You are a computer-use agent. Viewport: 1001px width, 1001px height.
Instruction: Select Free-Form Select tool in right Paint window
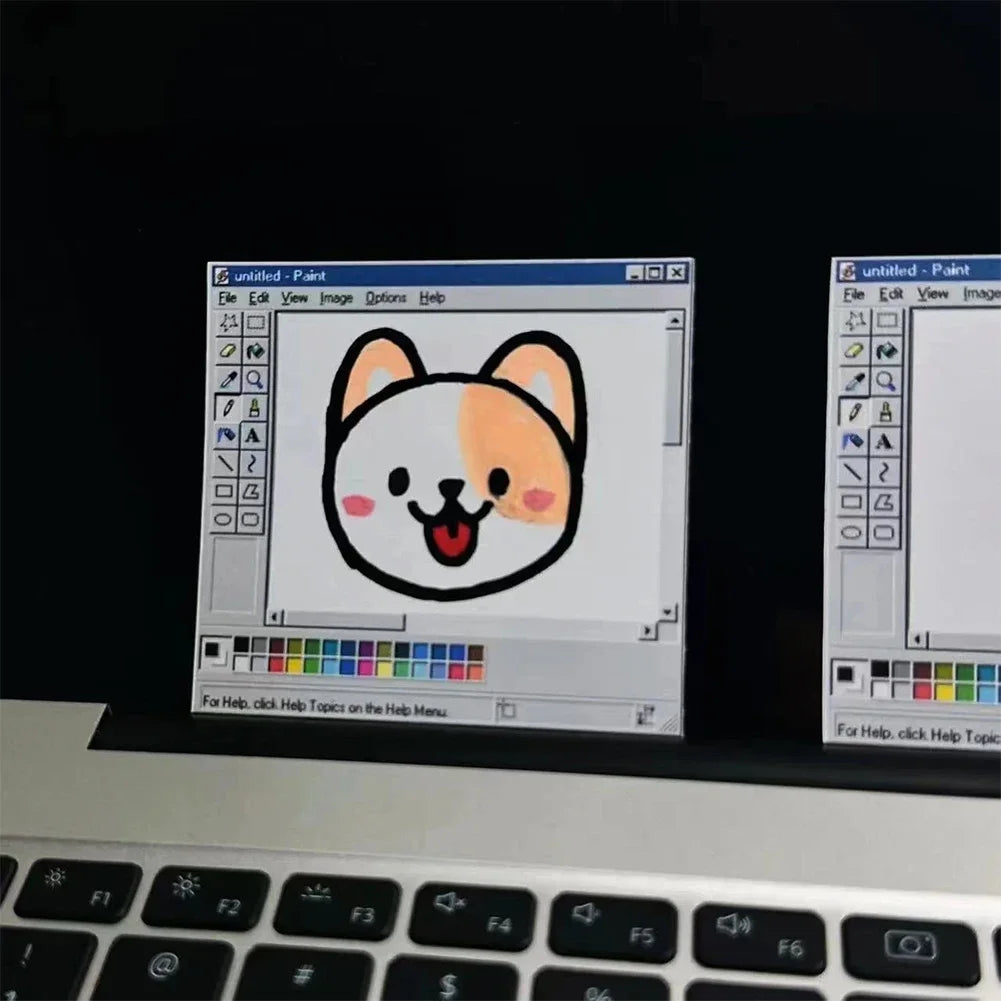(x=855, y=320)
